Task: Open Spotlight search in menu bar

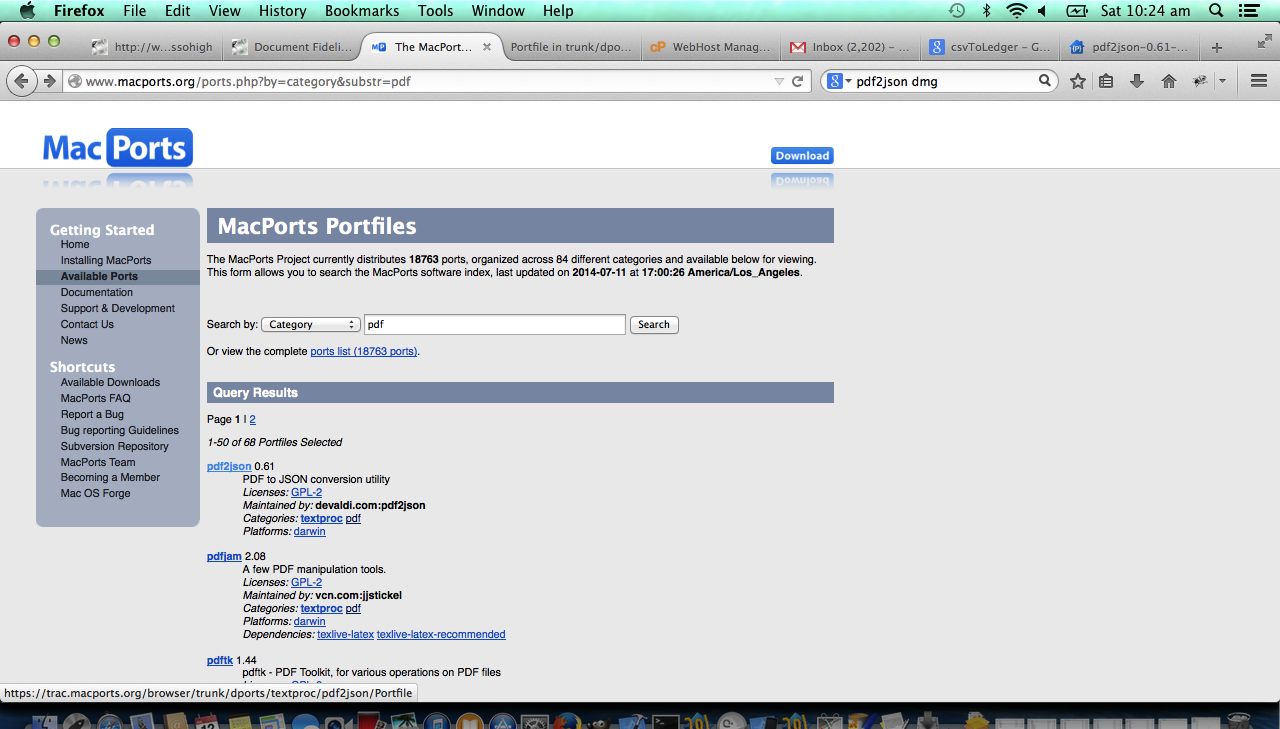Action: [x=1216, y=11]
